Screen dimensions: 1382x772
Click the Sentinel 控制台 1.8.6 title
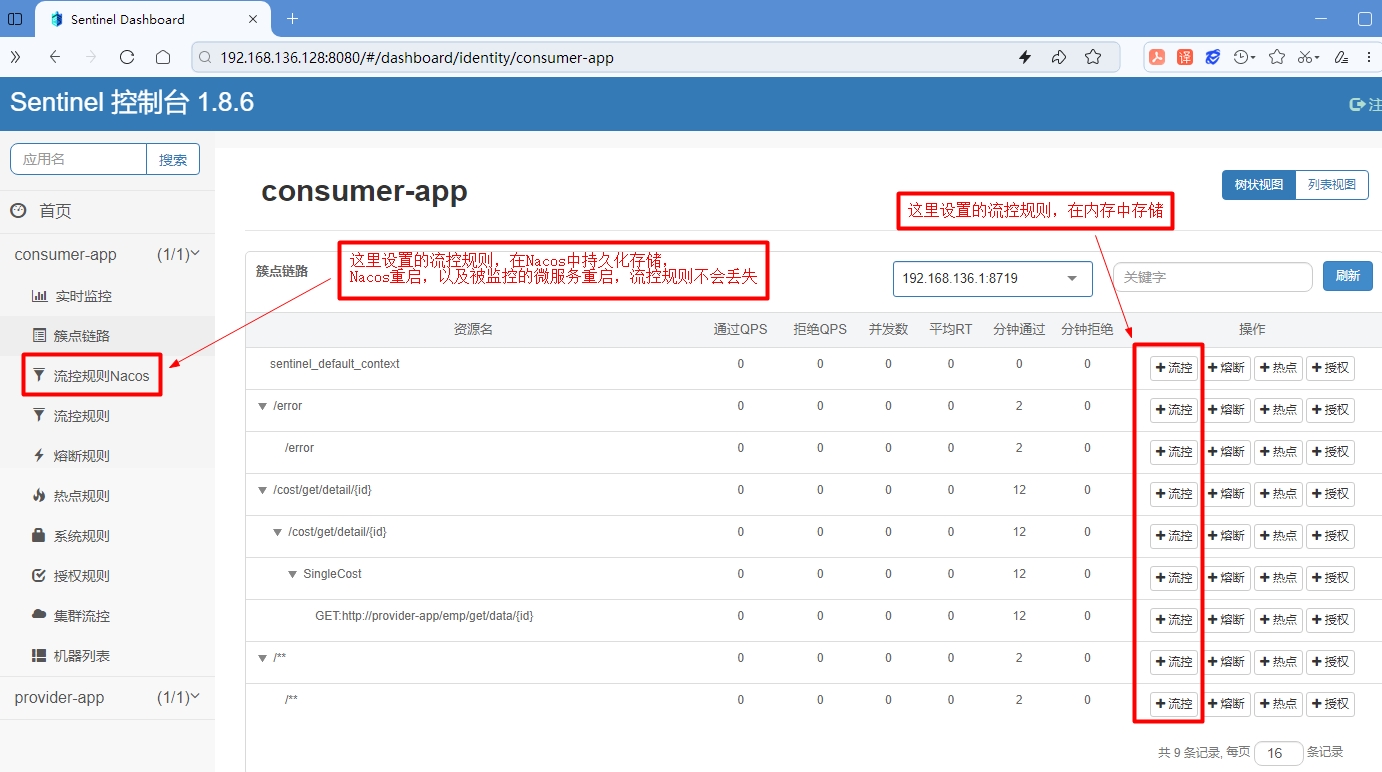point(132,102)
